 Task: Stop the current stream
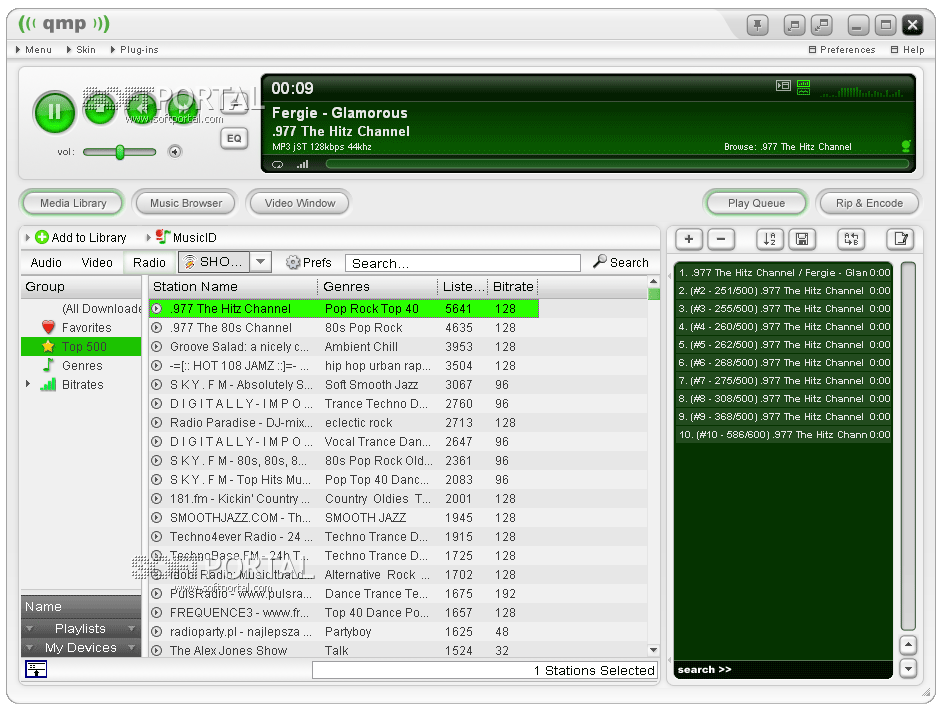click(100, 108)
